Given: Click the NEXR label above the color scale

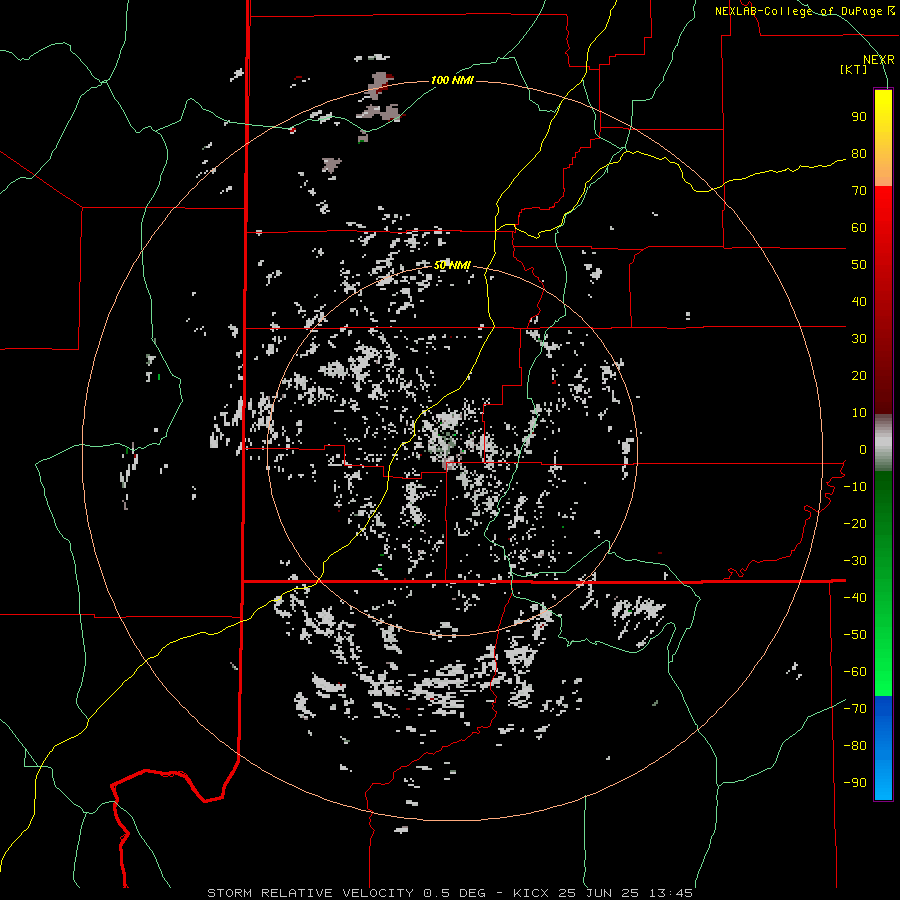Looking at the screenshot, I should click(x=879, y=60).
